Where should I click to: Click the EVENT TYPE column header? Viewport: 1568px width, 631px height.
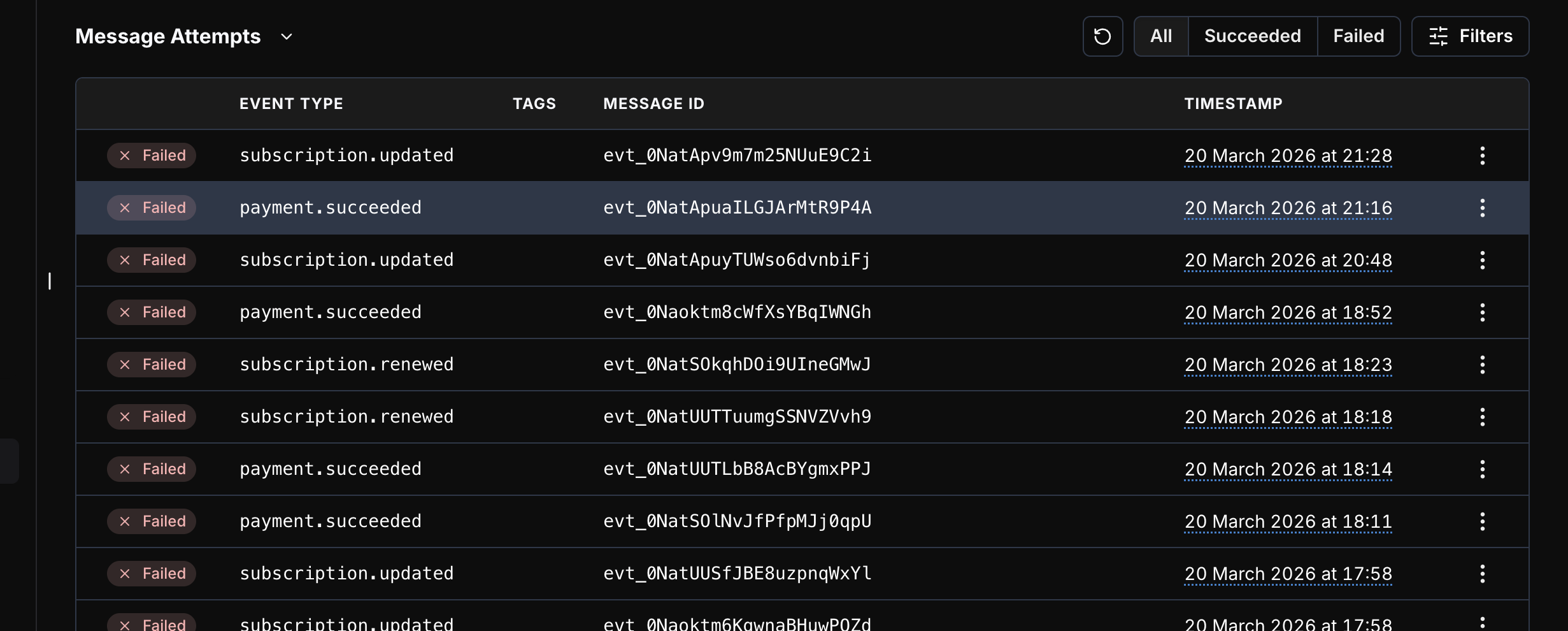coord(291,103)
